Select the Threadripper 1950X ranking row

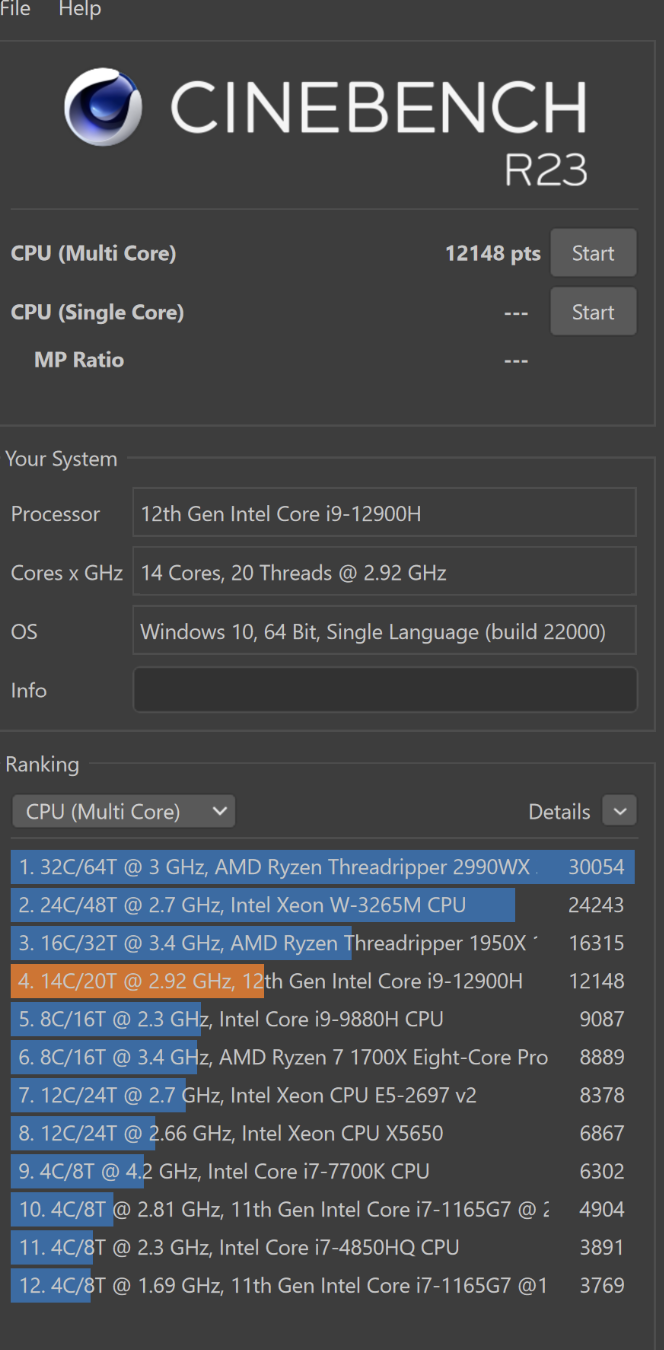(323, 943)
